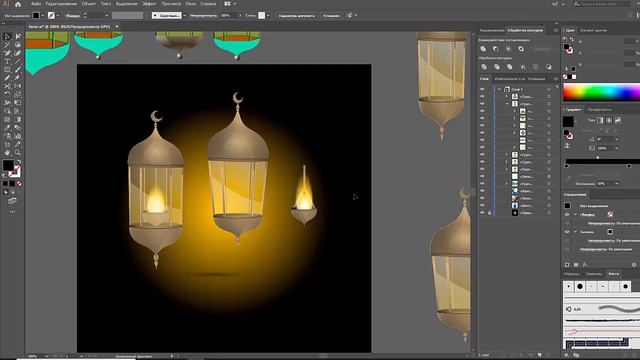
Task: Click target circle of Слой 1
Action: coord(549,89)
